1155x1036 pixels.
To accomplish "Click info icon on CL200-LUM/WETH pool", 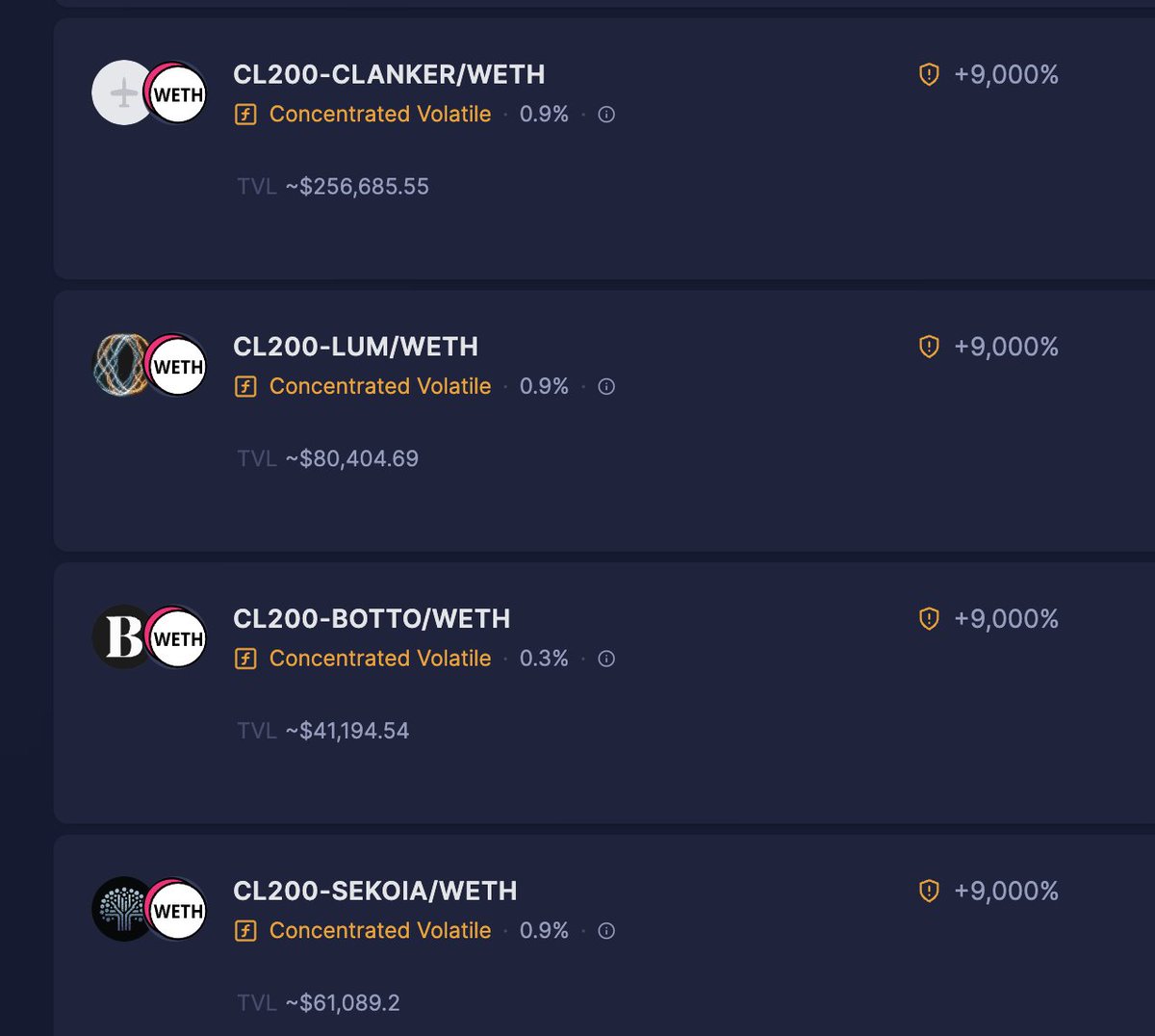I will coord(606,387).
